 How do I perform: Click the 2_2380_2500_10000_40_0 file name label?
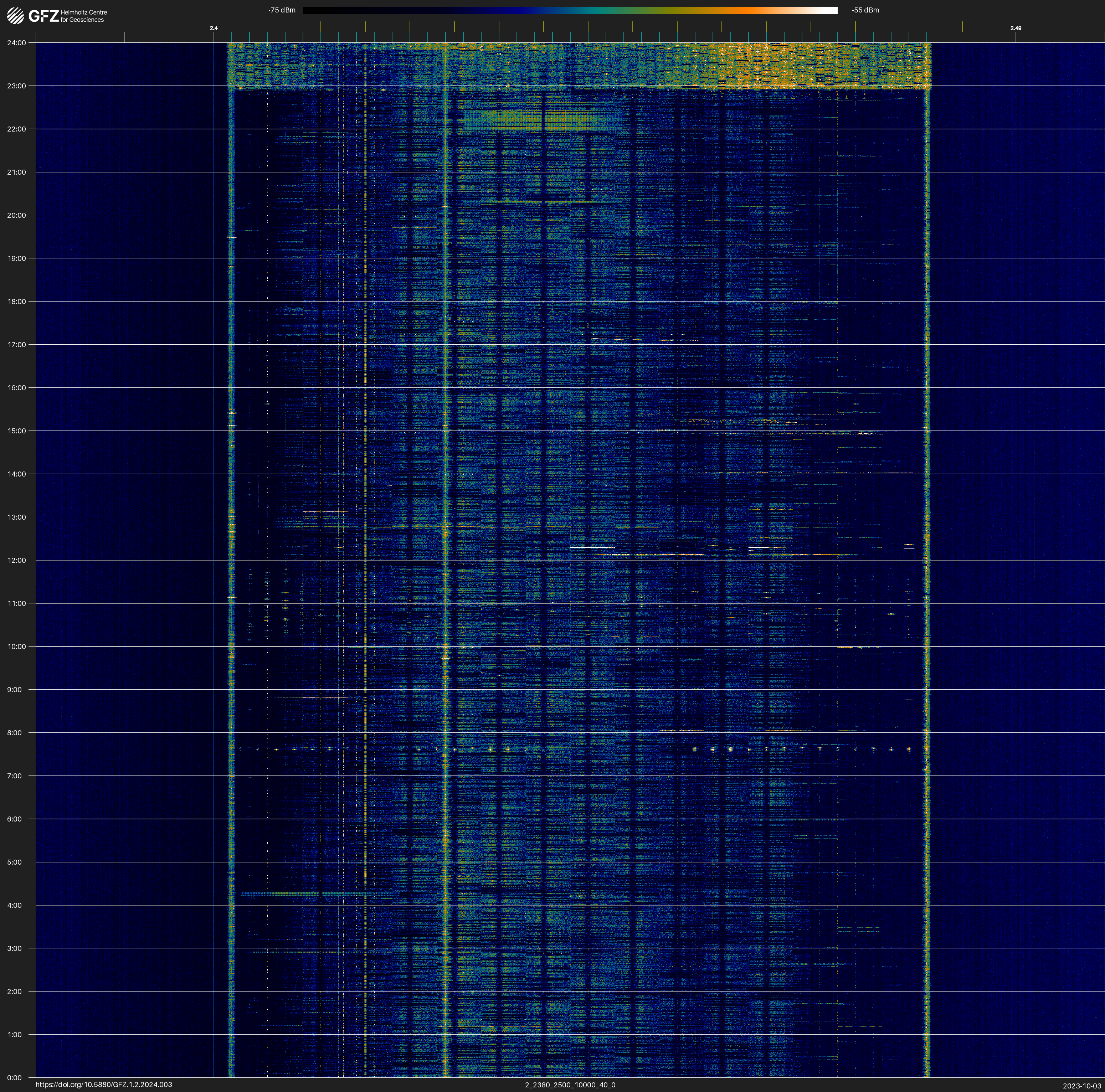pyautogui.click(x=570, y=1085)
